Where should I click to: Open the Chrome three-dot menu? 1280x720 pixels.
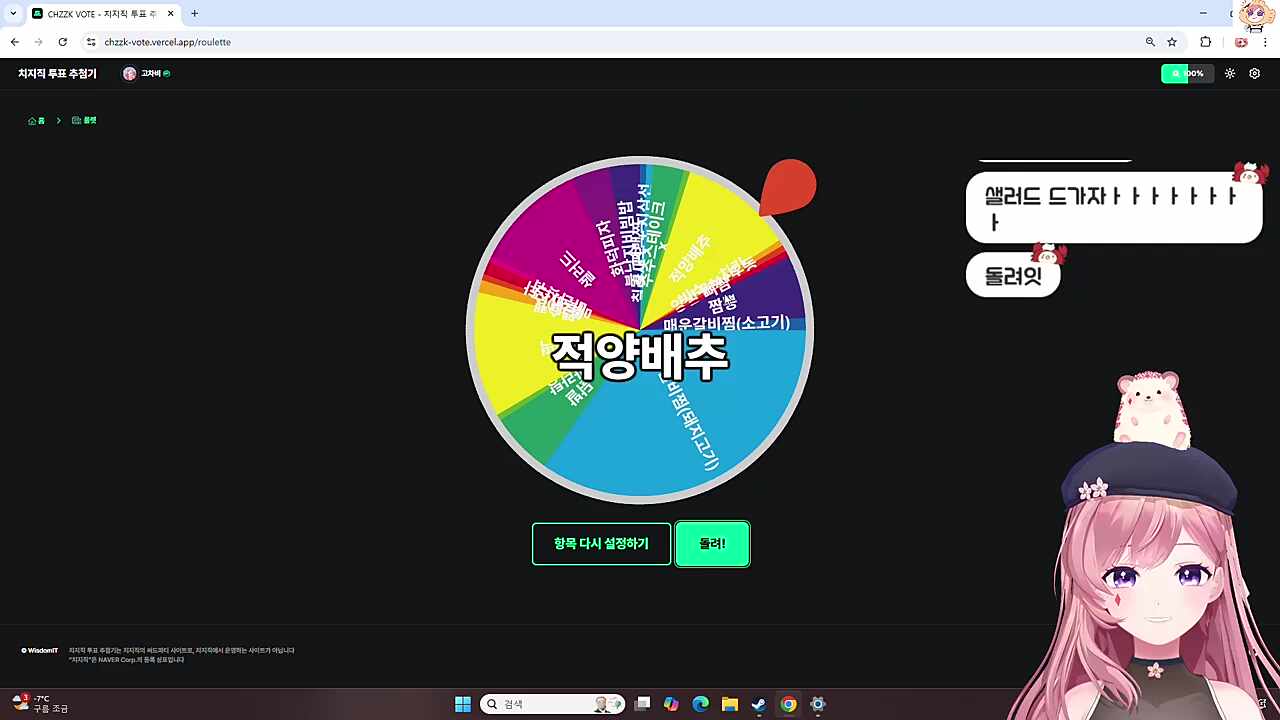[x=1265, y=42]
